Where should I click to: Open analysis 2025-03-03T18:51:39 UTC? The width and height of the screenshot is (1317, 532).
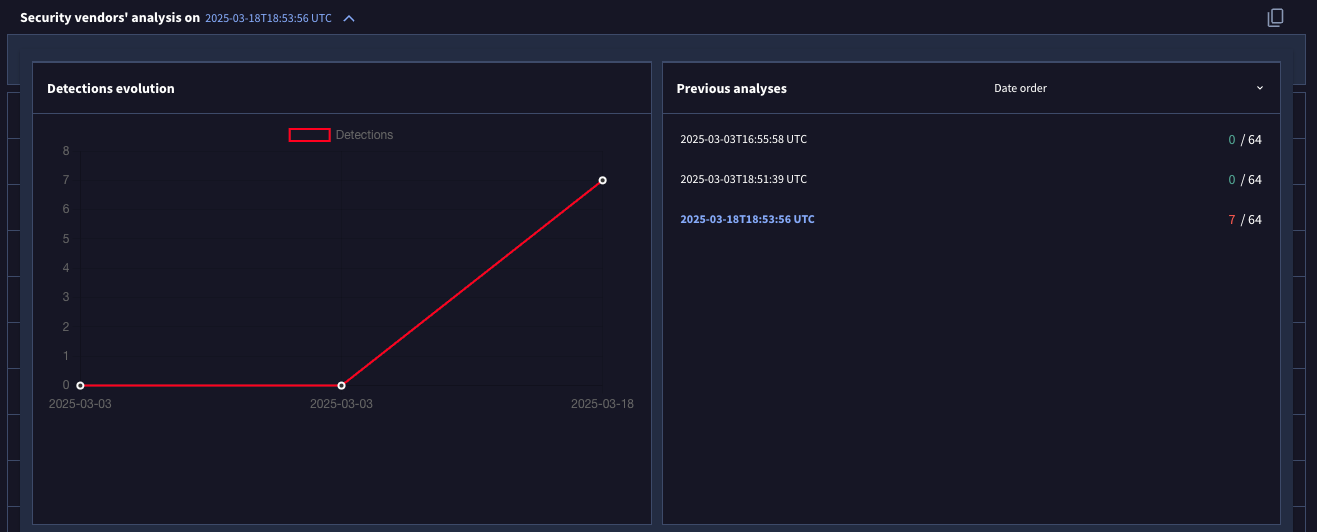coord(743,179)
